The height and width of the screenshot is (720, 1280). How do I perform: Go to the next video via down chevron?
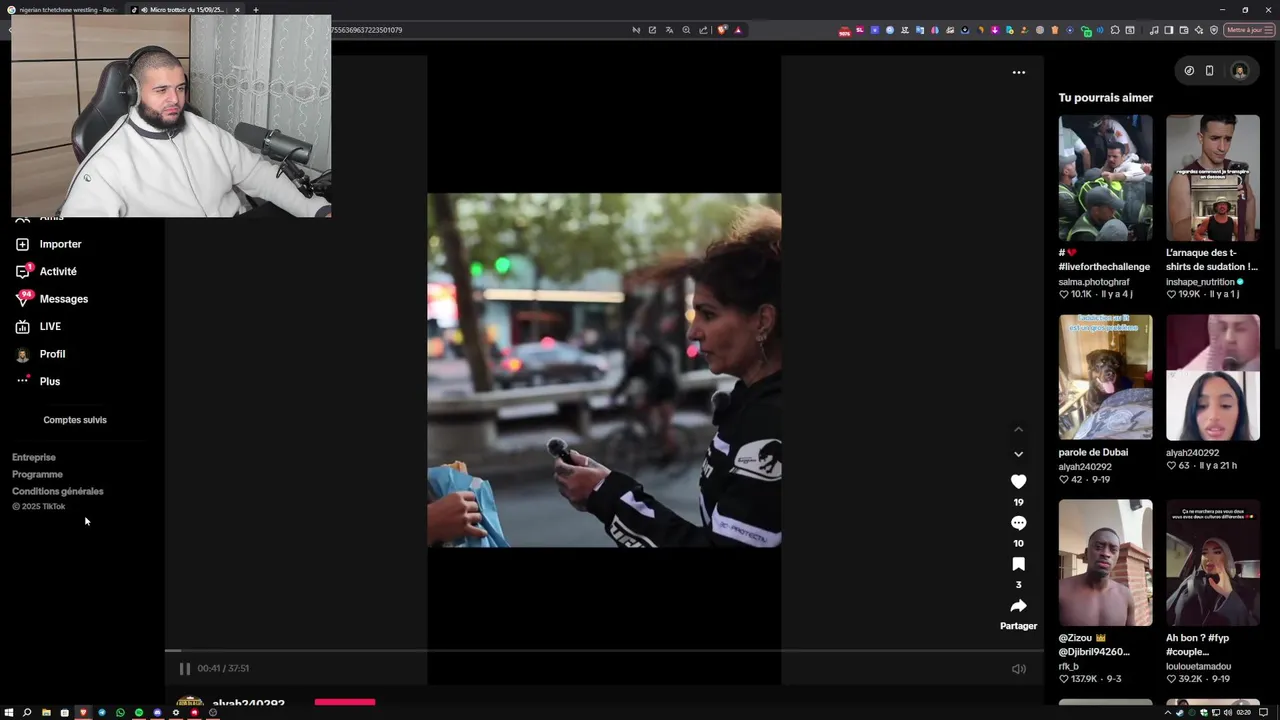[x=1018, y=454]
